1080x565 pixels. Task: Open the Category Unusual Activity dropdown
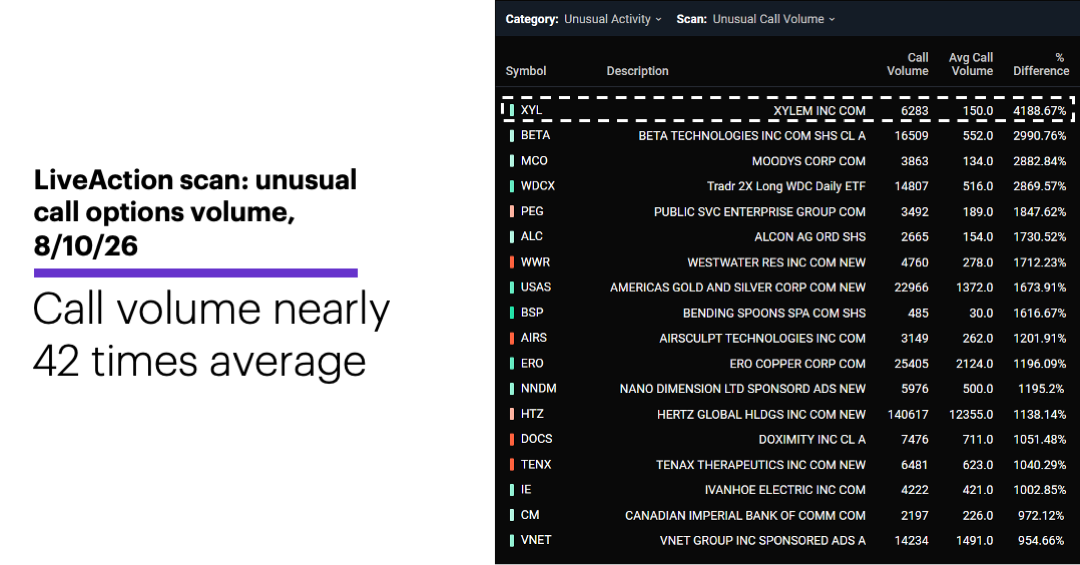pos(612,19)
